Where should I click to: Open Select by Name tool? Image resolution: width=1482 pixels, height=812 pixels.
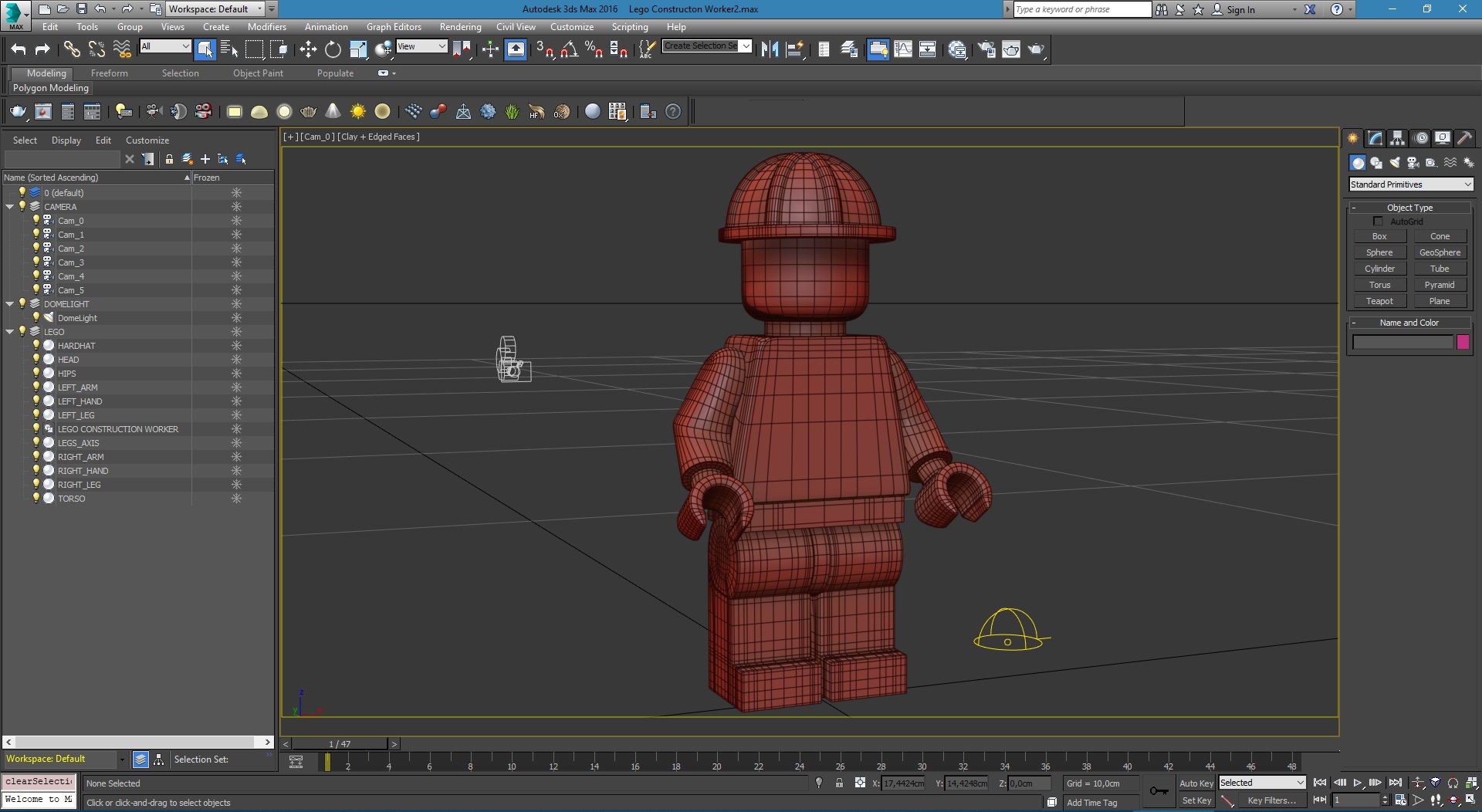tap(229, 49)
